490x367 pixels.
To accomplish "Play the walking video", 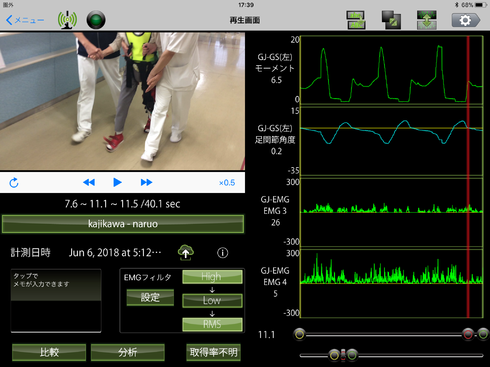I will pyautogui.click(x=117, y=182).
